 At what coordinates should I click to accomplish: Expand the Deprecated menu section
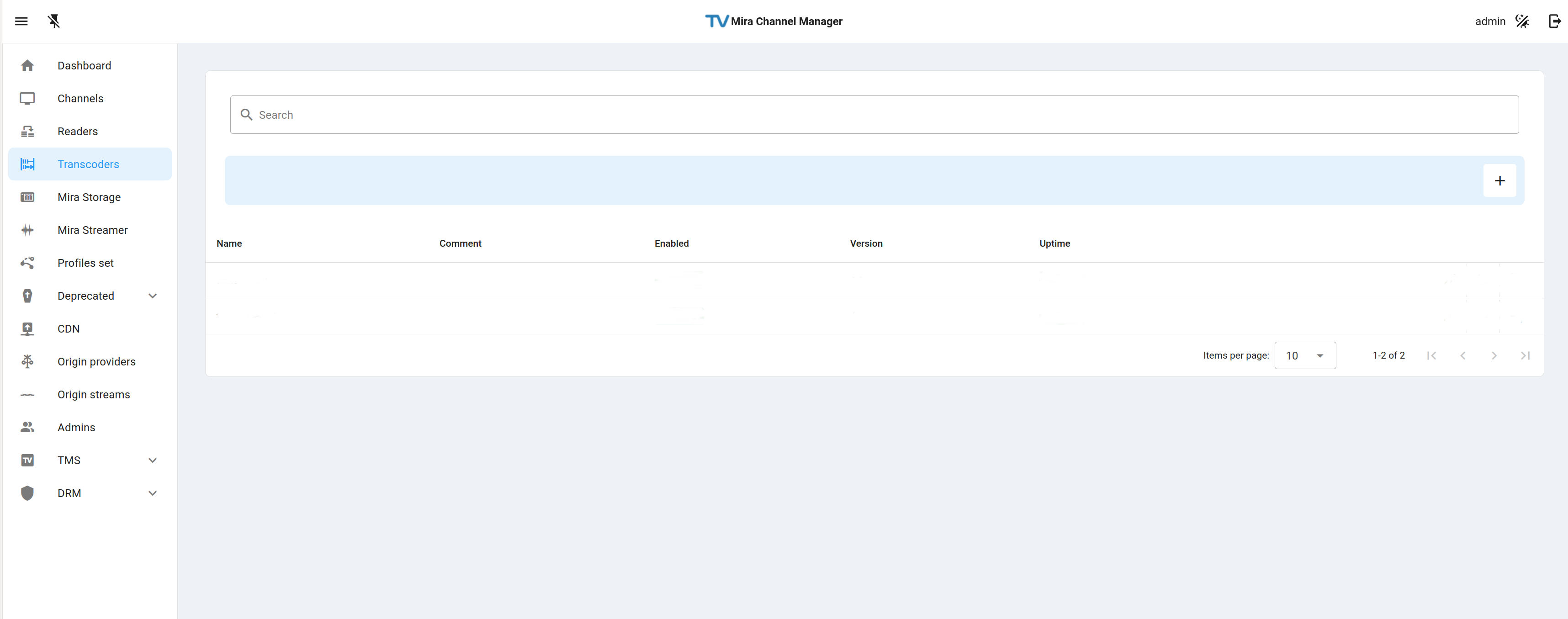pyautogui.click(x=152, y=296)
